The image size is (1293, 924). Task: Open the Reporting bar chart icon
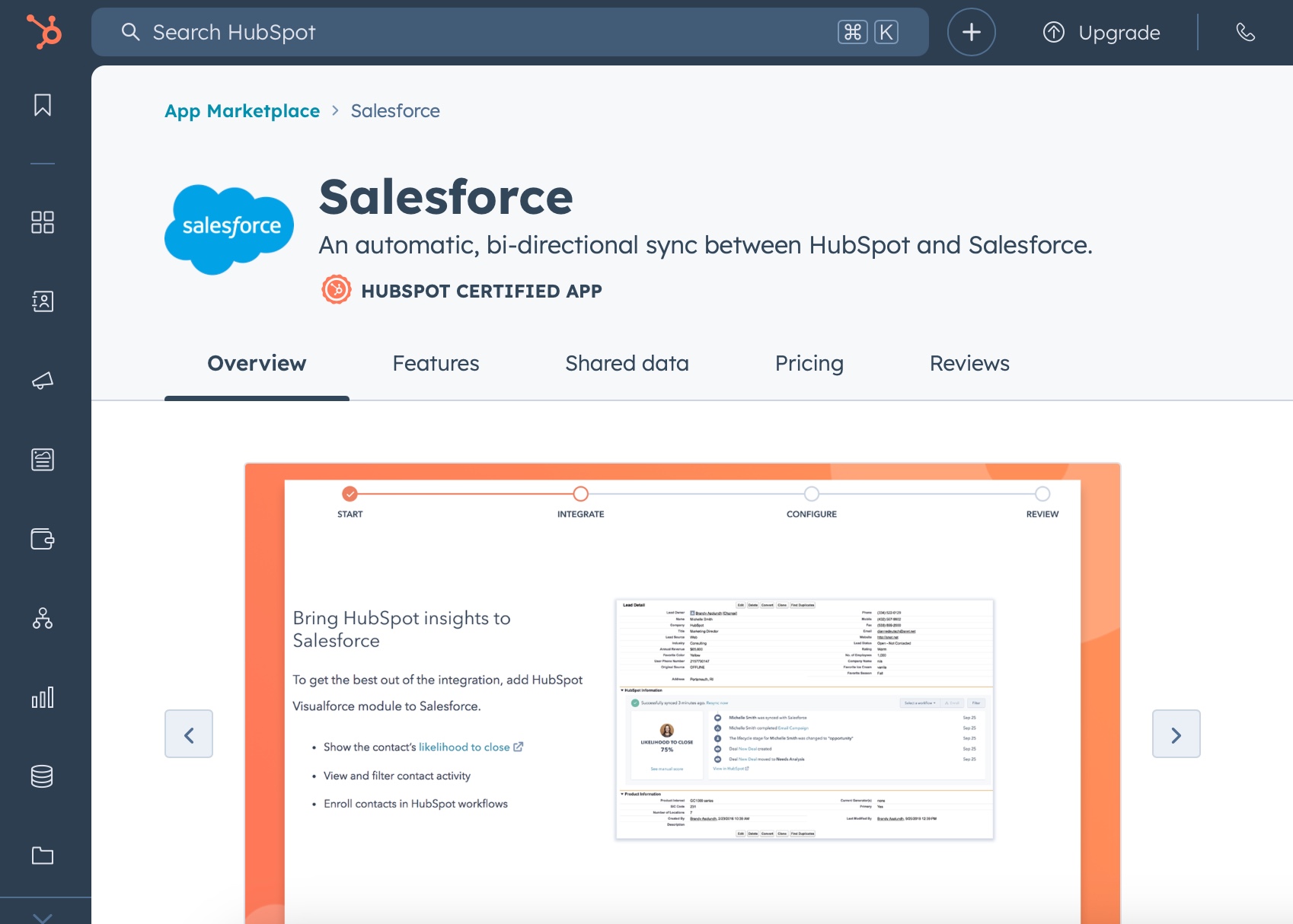pos(42,697)
